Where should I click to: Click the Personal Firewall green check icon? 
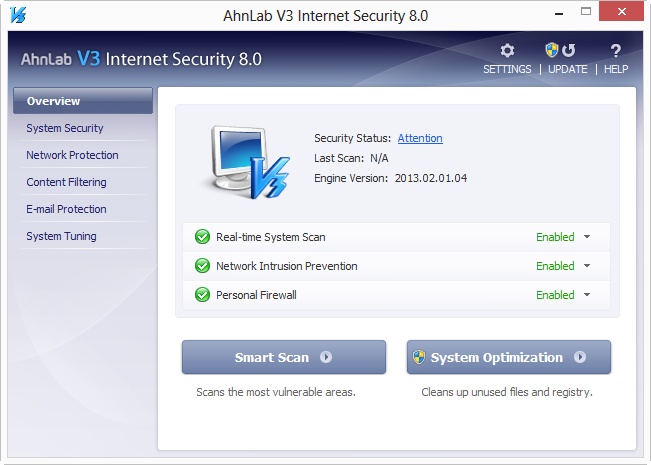(201, 295)
